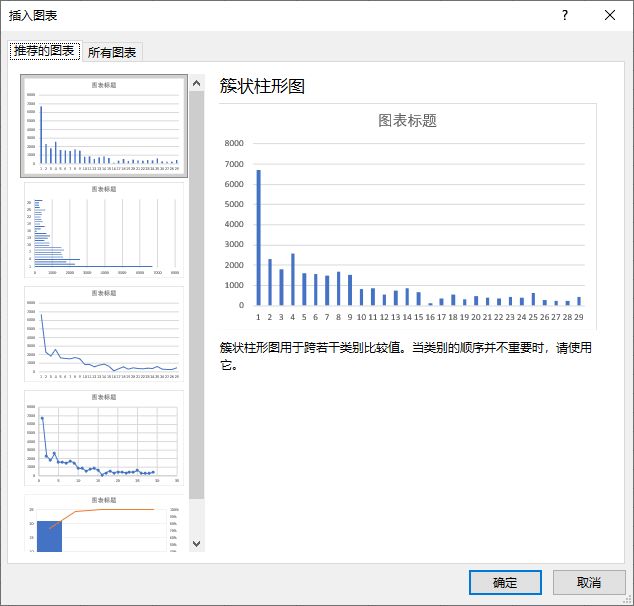This screenshot has width=634, height=606.
Task: Click the 簇状柱形图 heading text
Action: (x=261, y=86)
